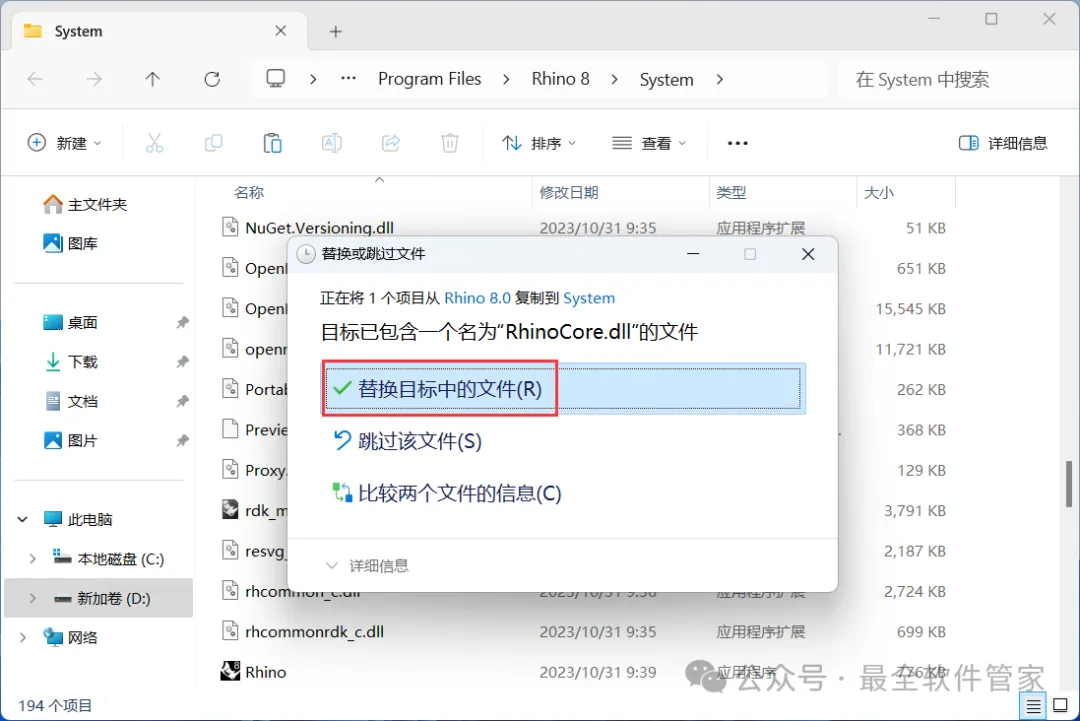Open the View (查看) dropdown
This screenshot has height=721, width=1080.
(649, 143)
